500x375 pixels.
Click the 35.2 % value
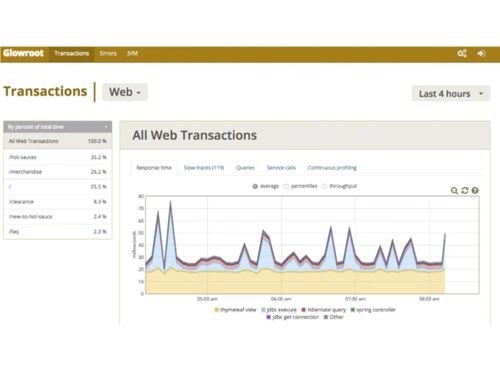98,157
